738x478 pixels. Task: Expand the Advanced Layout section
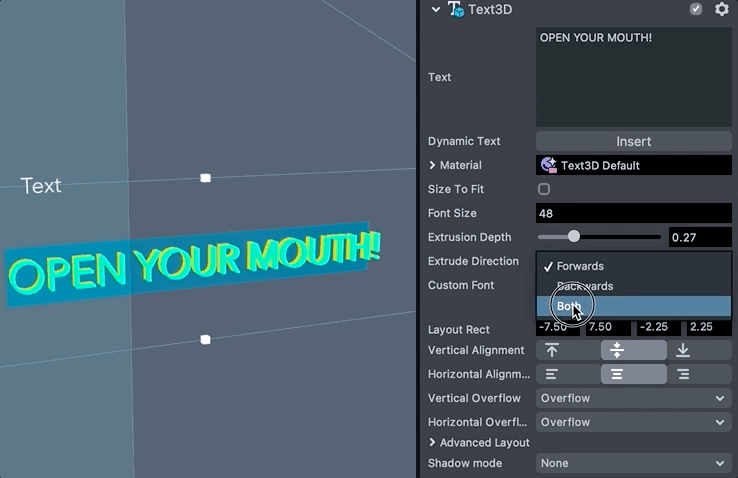[x=433, y=442]
